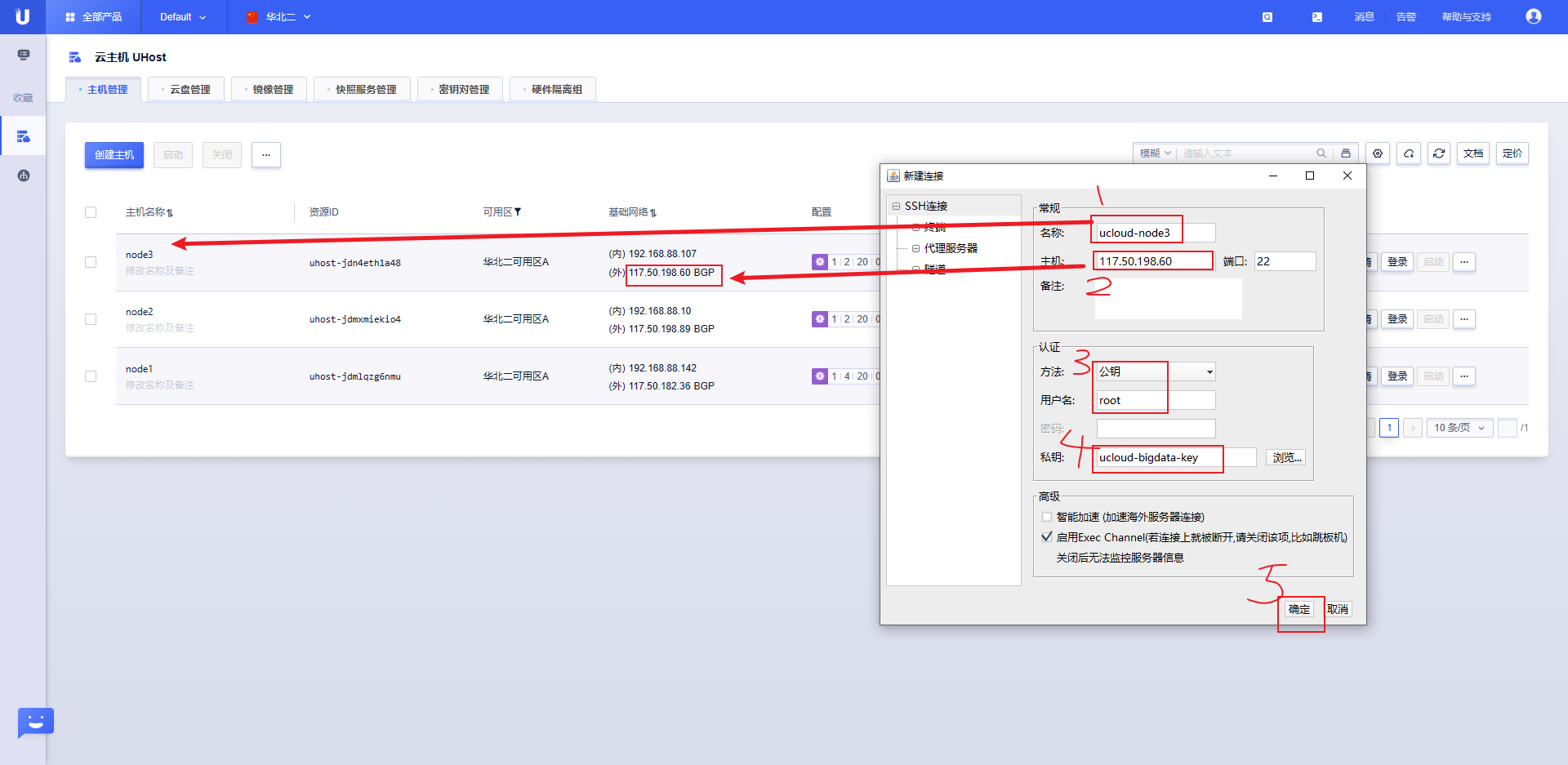Open the Default project dropdown

pyautogui.click(x=183, y=16)
